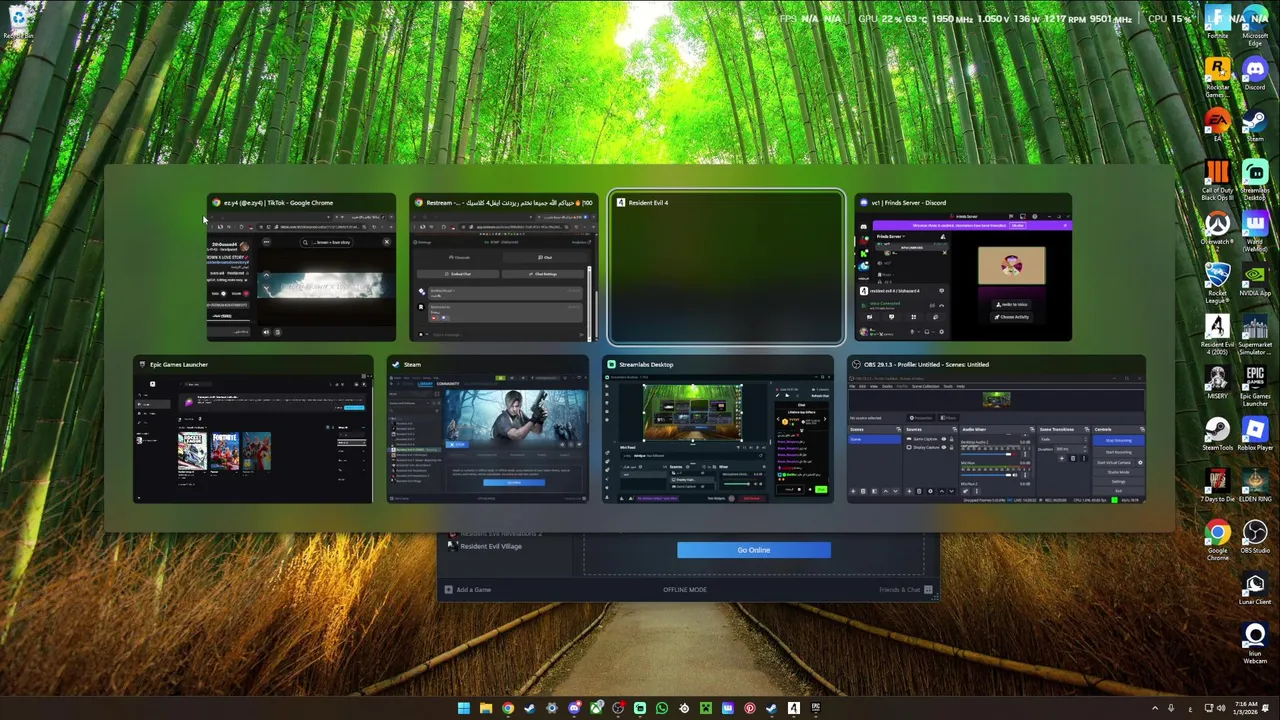1280x720 pixels.
Task: Select the NVIDIA App desktop shortcut
Action: coord(1255,280)
